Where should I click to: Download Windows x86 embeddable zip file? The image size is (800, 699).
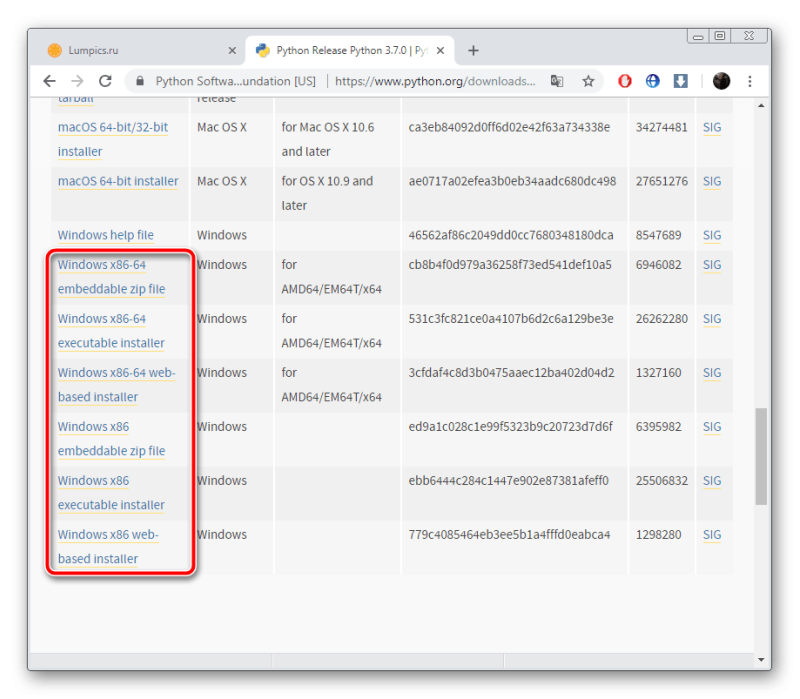point(111,439)
